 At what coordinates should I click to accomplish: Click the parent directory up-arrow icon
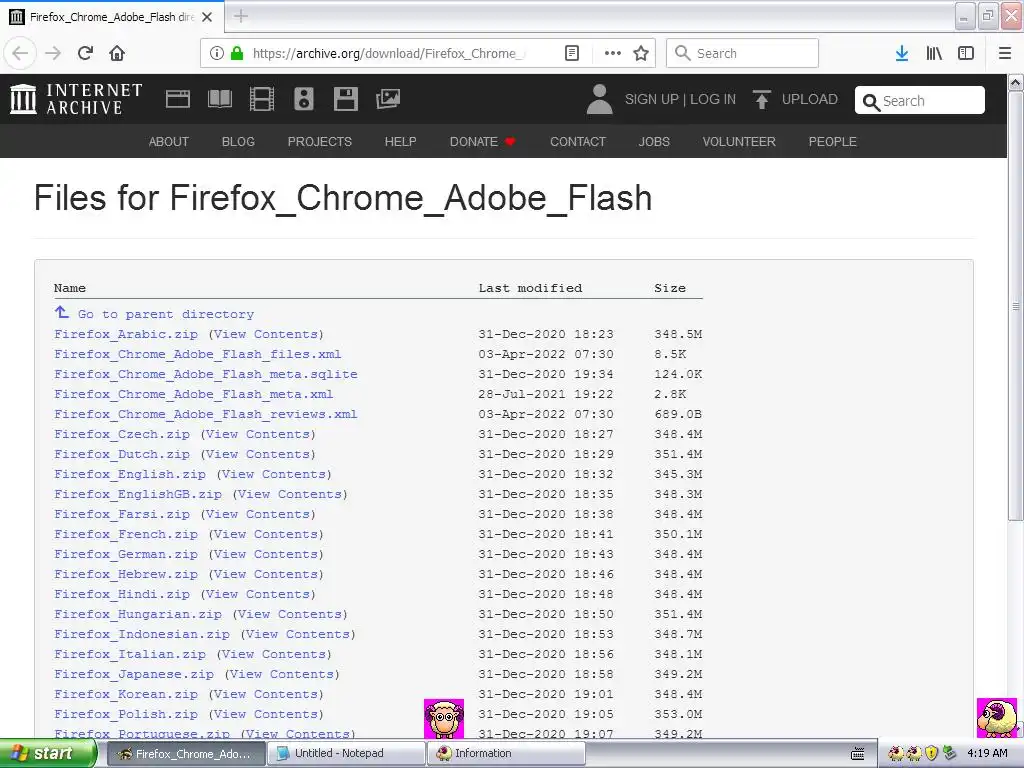coord(61,313)
